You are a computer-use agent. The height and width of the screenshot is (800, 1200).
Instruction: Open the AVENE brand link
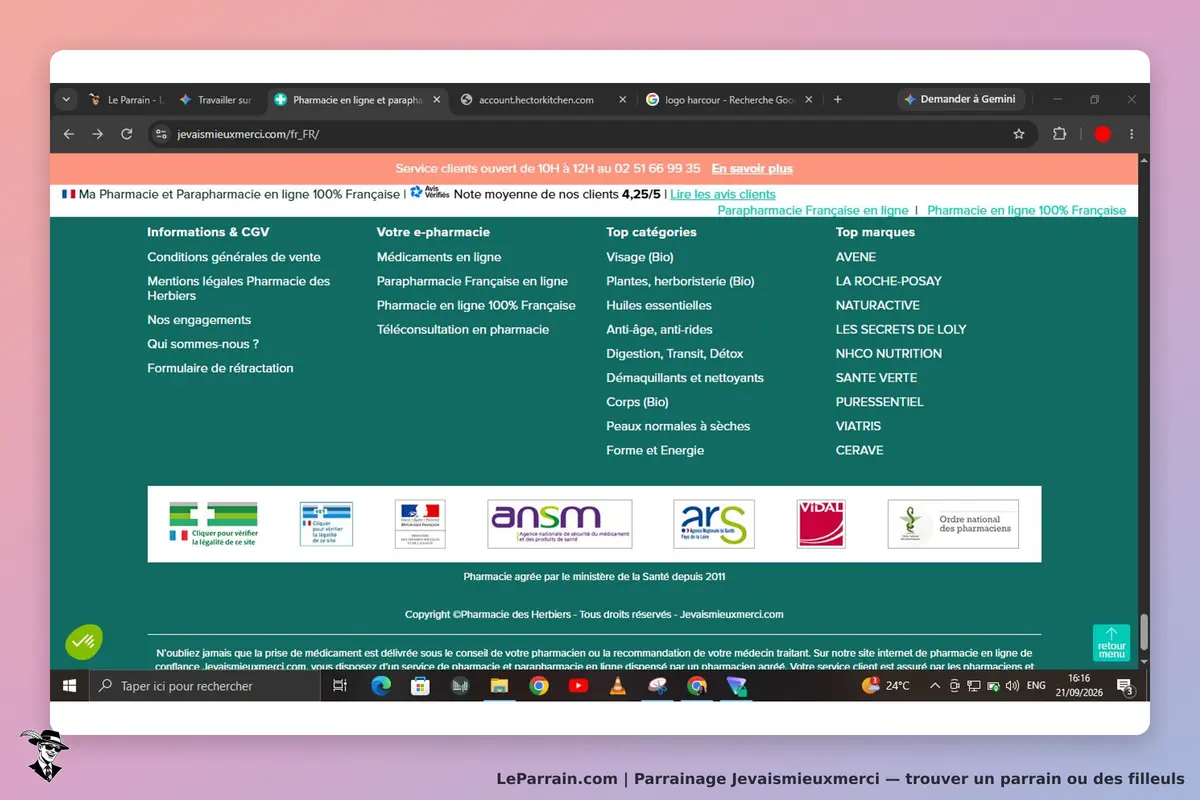pos(856,257)
